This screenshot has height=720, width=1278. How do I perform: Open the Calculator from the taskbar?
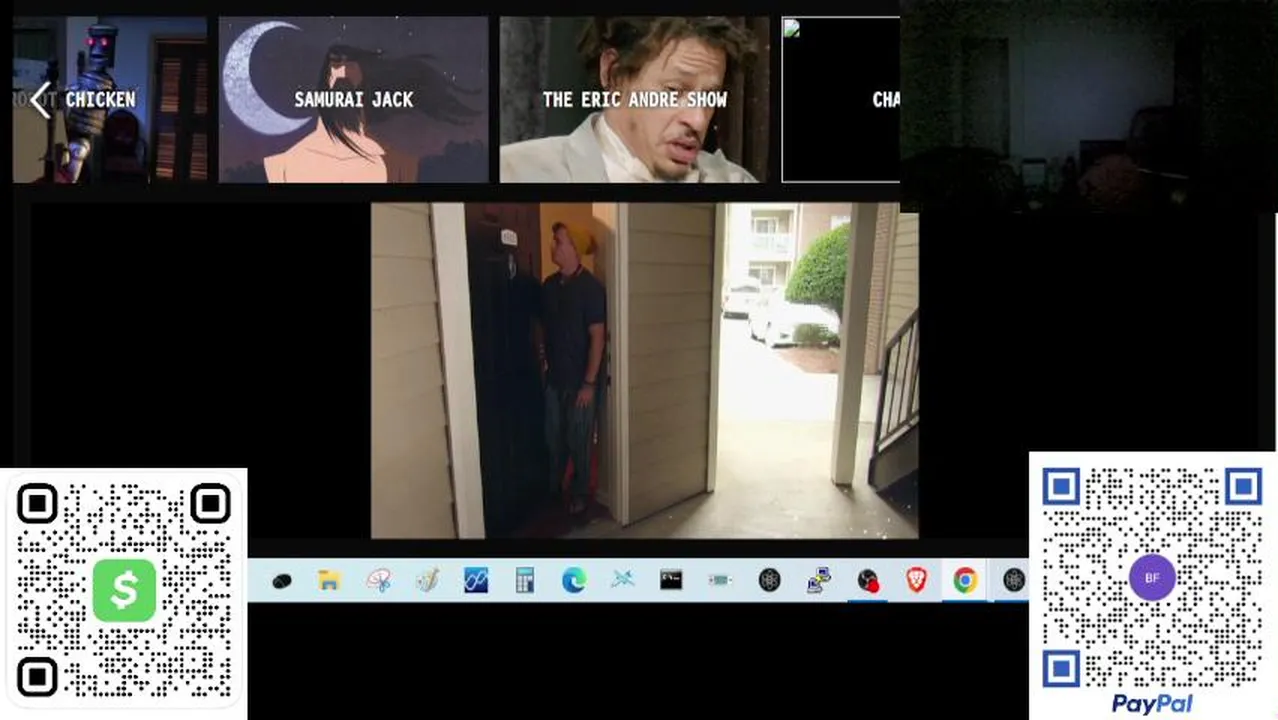coord(525,580)
